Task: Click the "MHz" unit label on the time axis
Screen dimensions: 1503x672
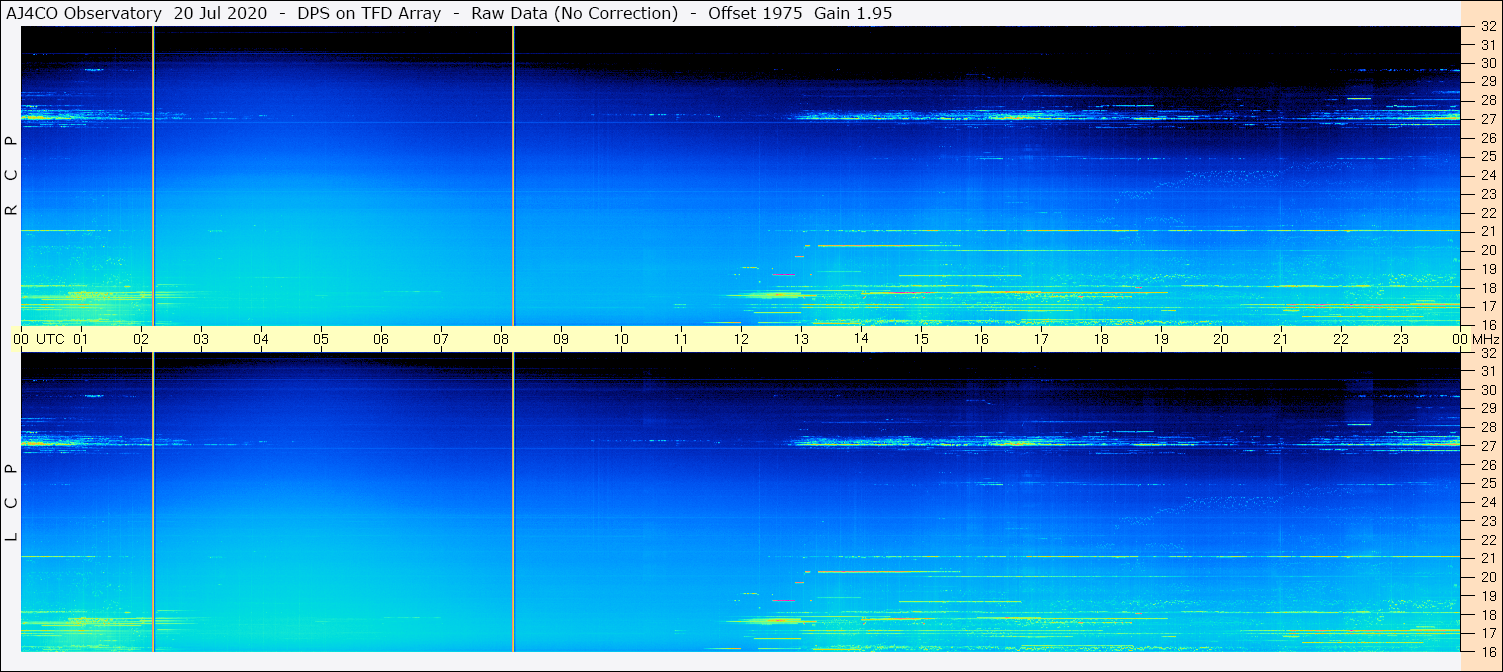Action: point(1486,340)
